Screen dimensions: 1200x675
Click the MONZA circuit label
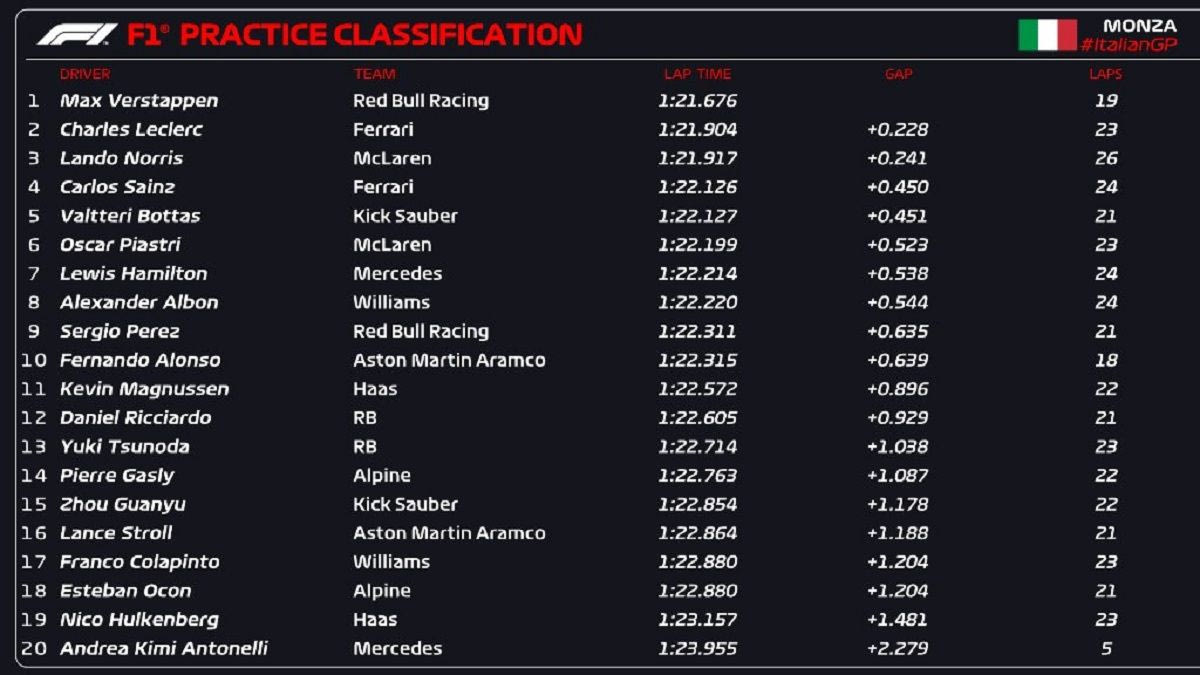coord(1139,26)
